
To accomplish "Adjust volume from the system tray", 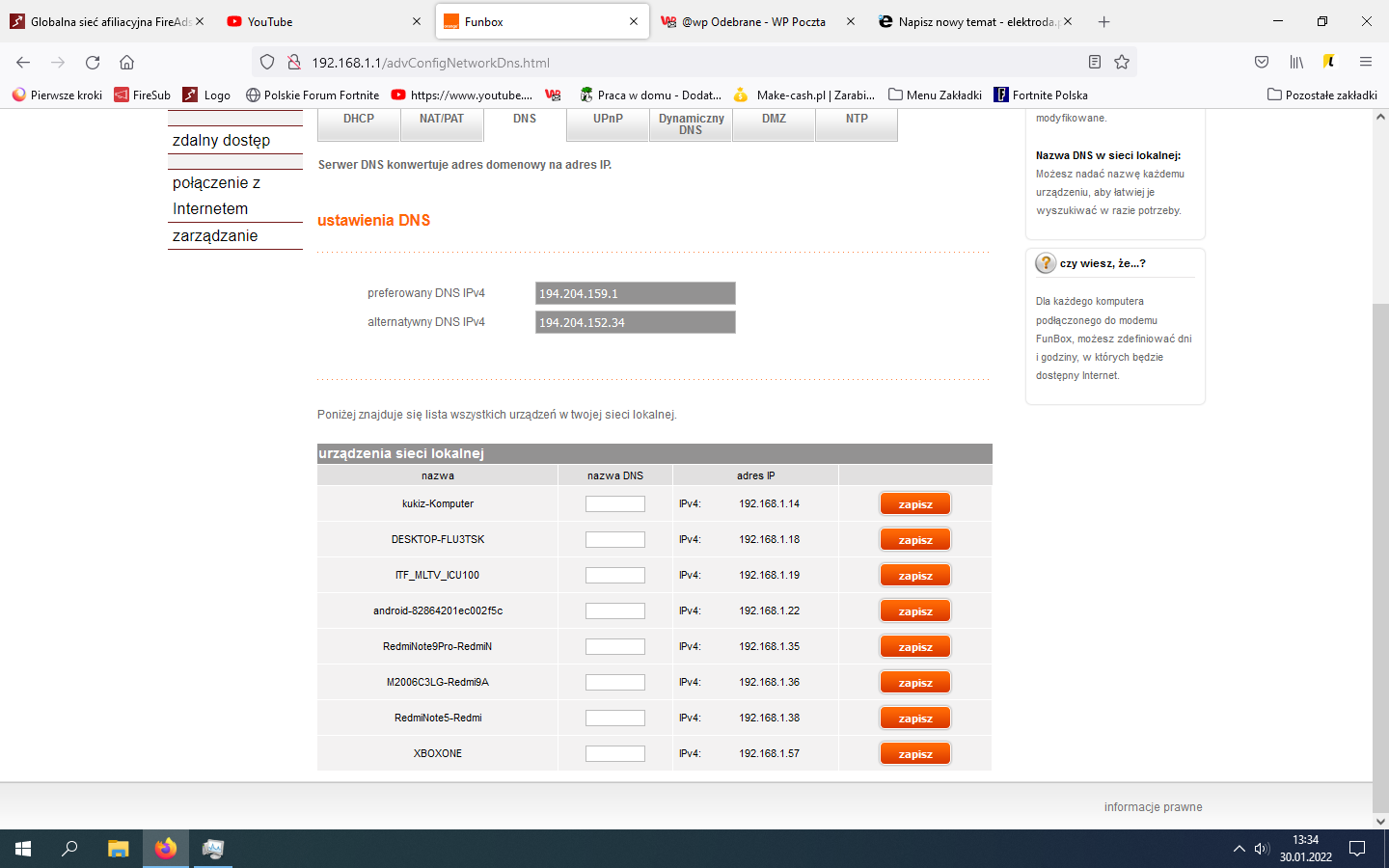I will click(1262, 849).
